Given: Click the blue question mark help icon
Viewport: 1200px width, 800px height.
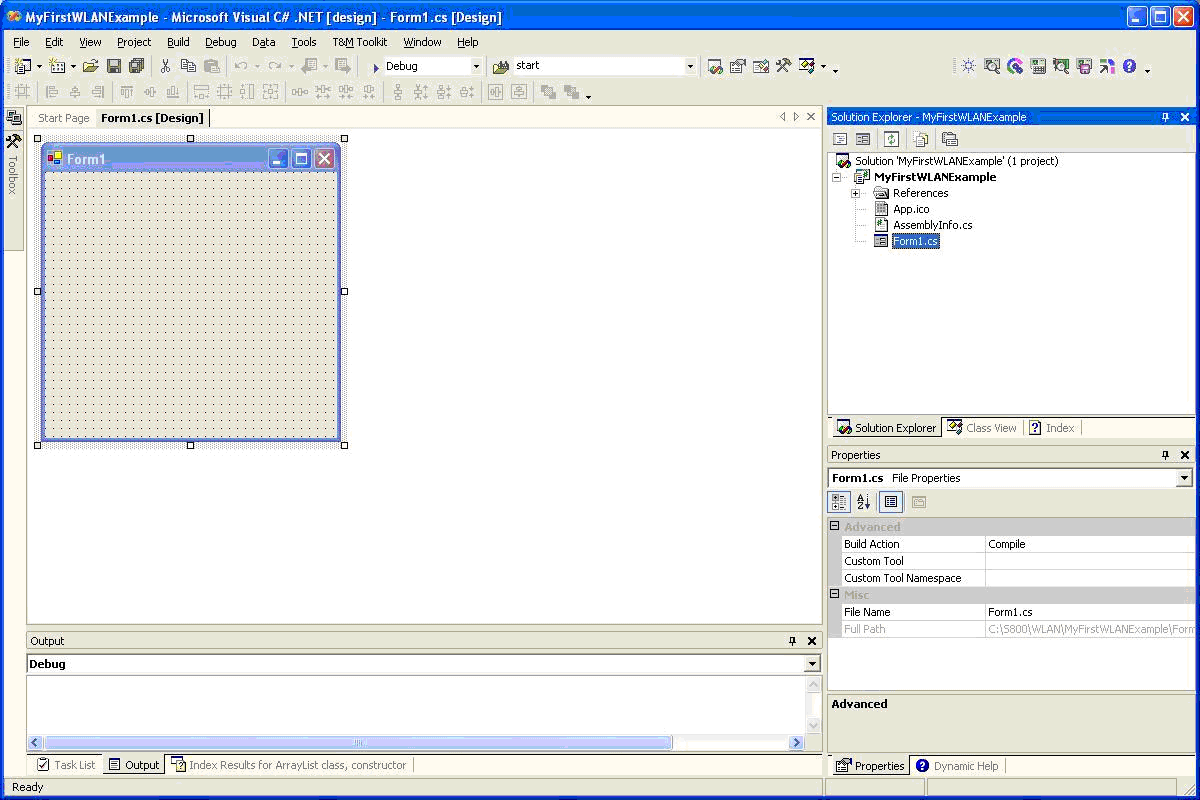Looking at the screenshot, I should pos(1129,66).
